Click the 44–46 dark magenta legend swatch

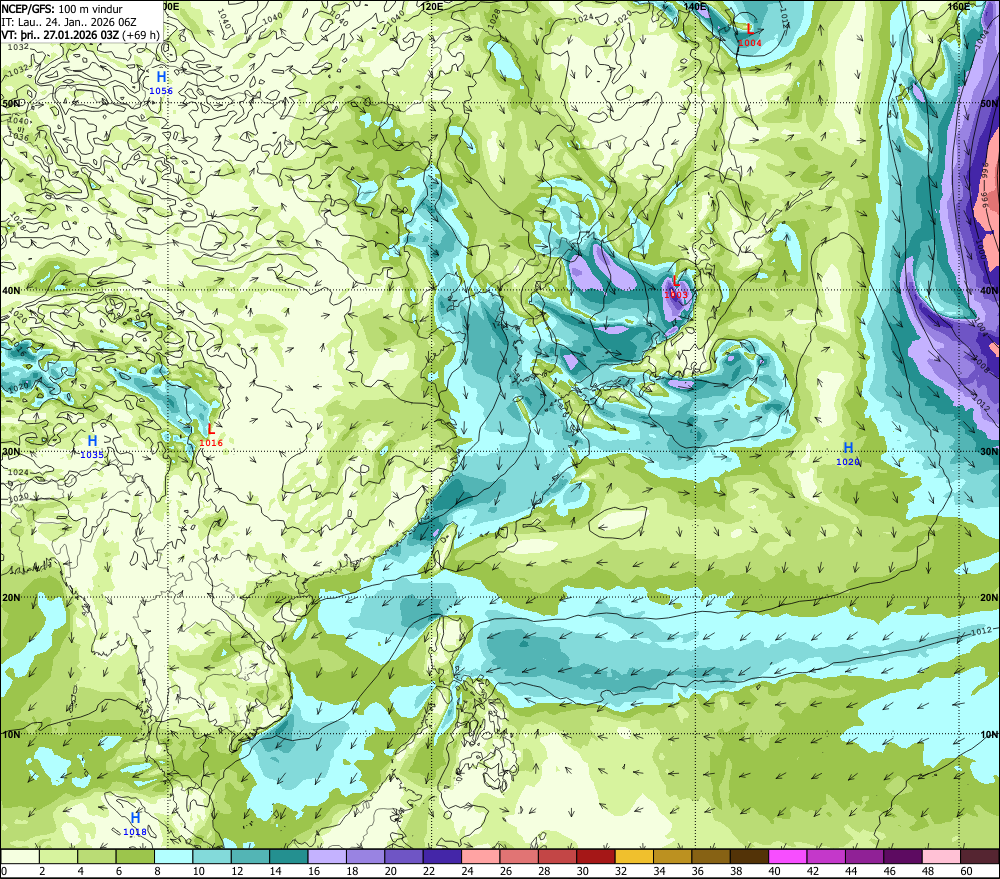[x=865, y=856]
